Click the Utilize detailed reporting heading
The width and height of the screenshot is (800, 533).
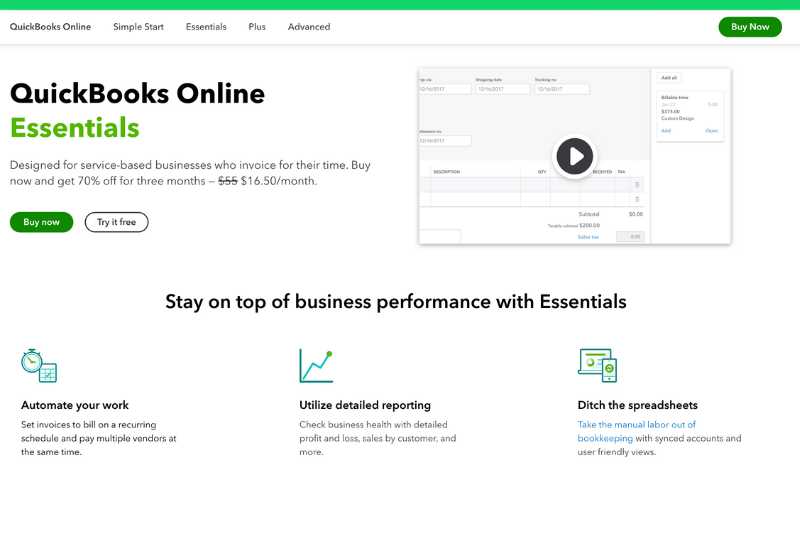click(x=365, y=405)
